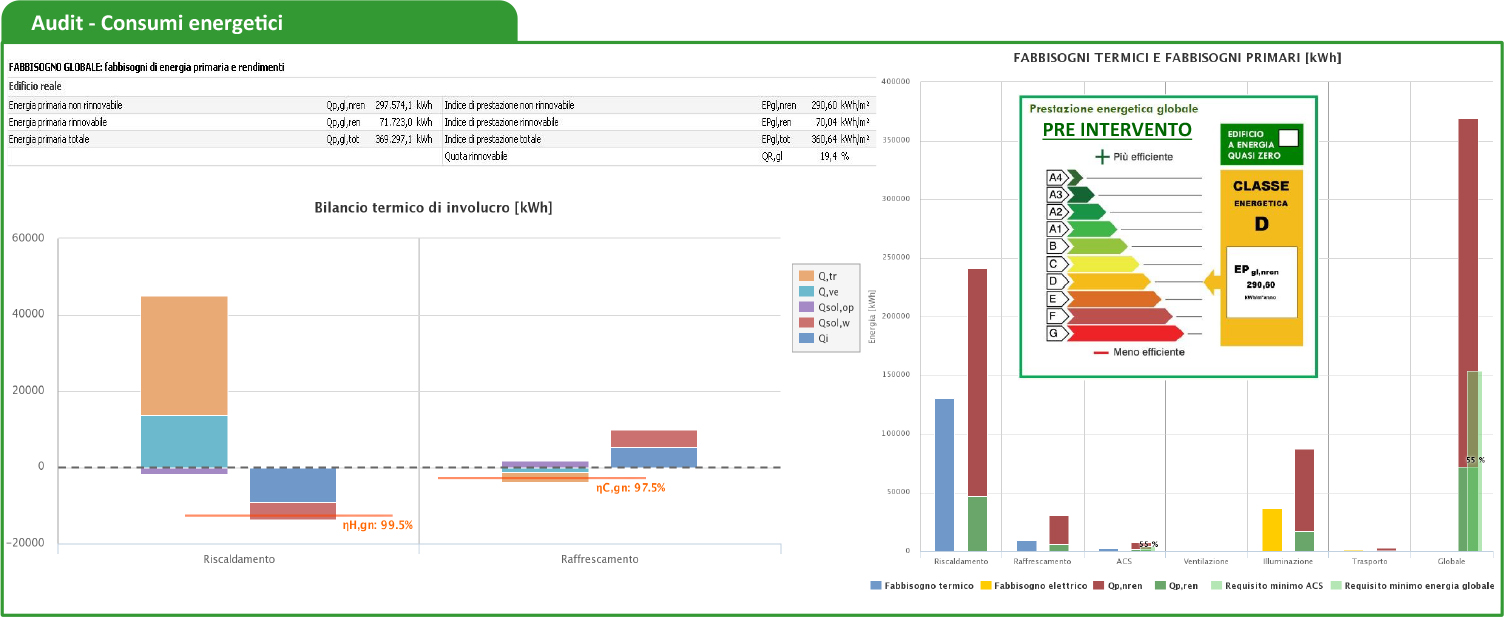
Task: Click the value 297.574,1 in the table
Action: (393, 105)
